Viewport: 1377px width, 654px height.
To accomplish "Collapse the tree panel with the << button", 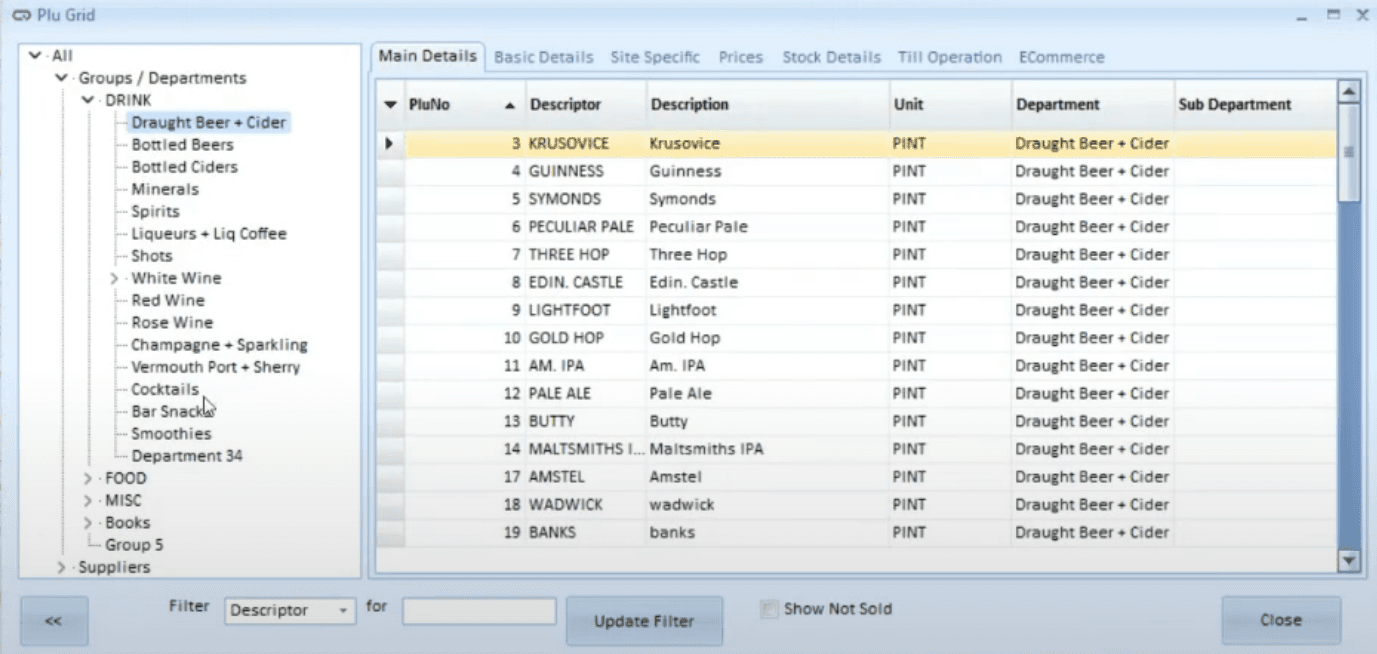I will point(53,620).
